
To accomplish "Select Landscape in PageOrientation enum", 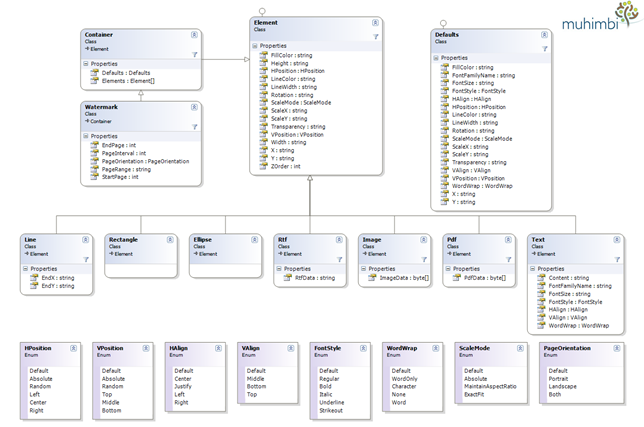I will coord(562,386).
